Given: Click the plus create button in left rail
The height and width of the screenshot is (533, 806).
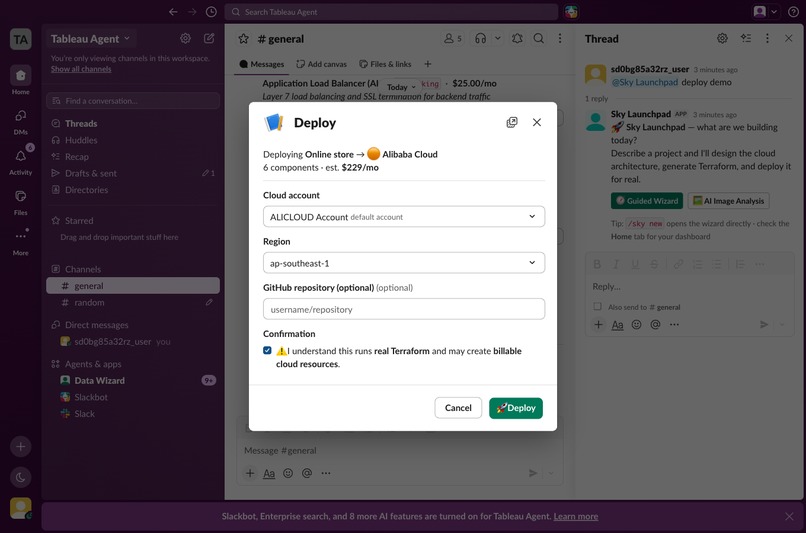Looking at the screenshot, I should 21,447.
